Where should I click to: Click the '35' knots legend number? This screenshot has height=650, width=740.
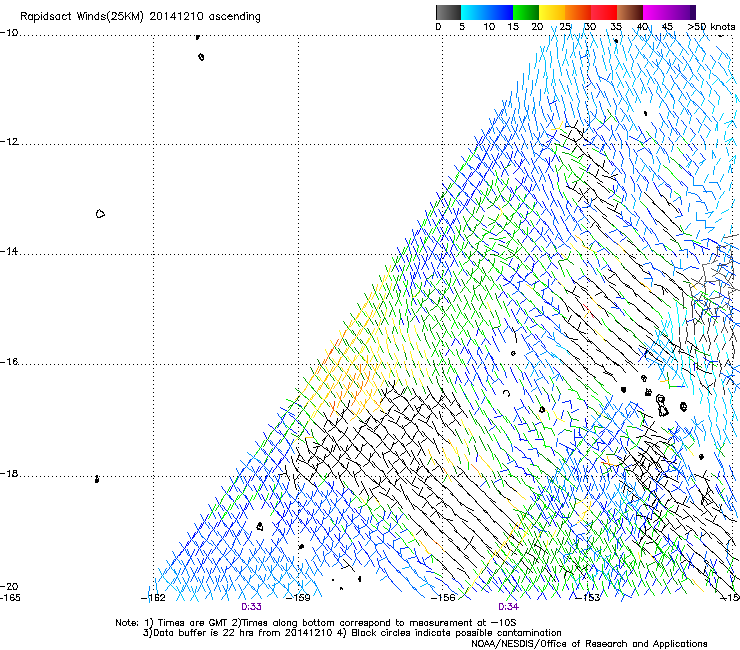[616, 27]
